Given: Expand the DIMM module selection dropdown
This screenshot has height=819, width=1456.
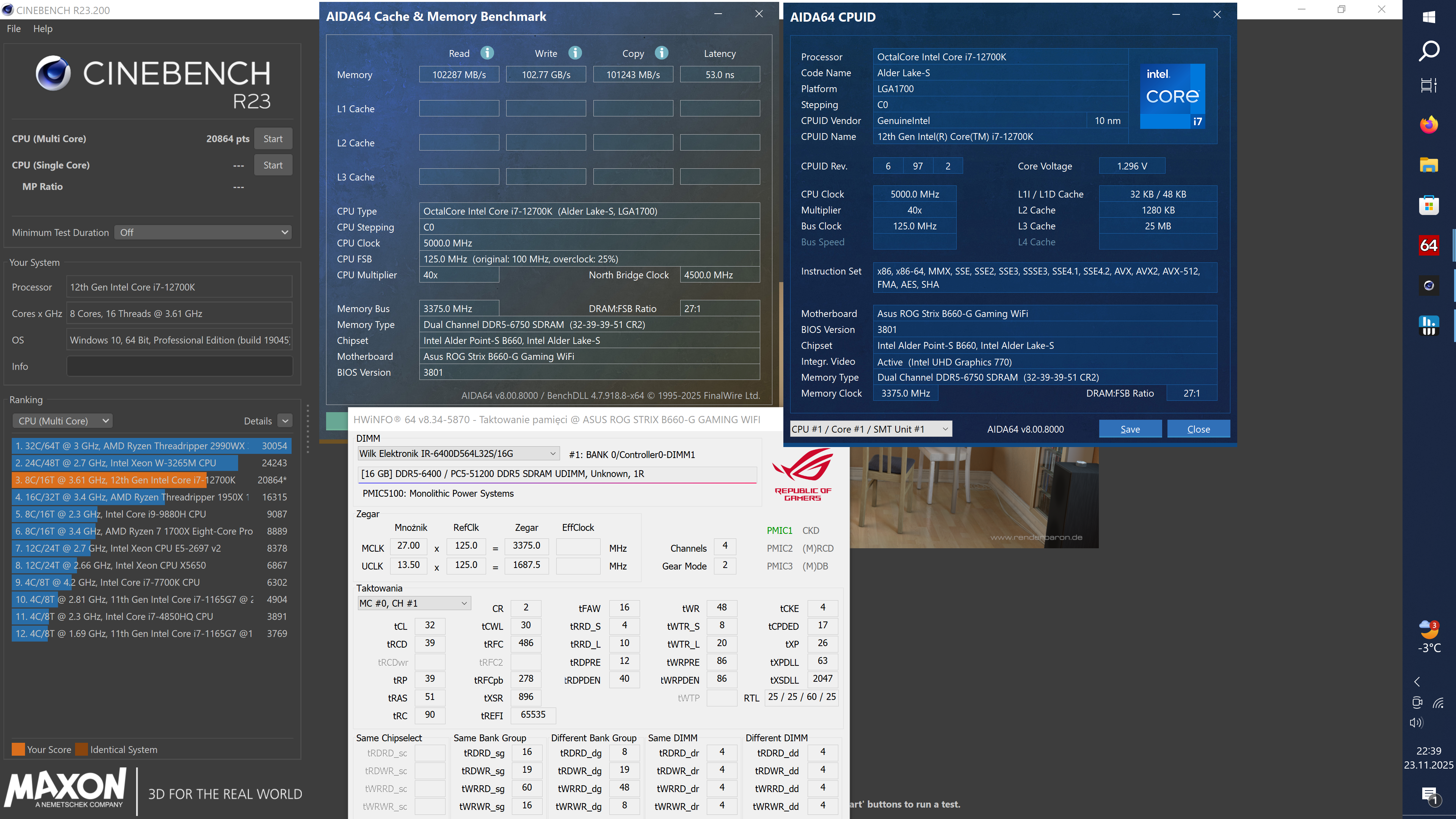Looking at the screenshot, I should coord(458,454).
